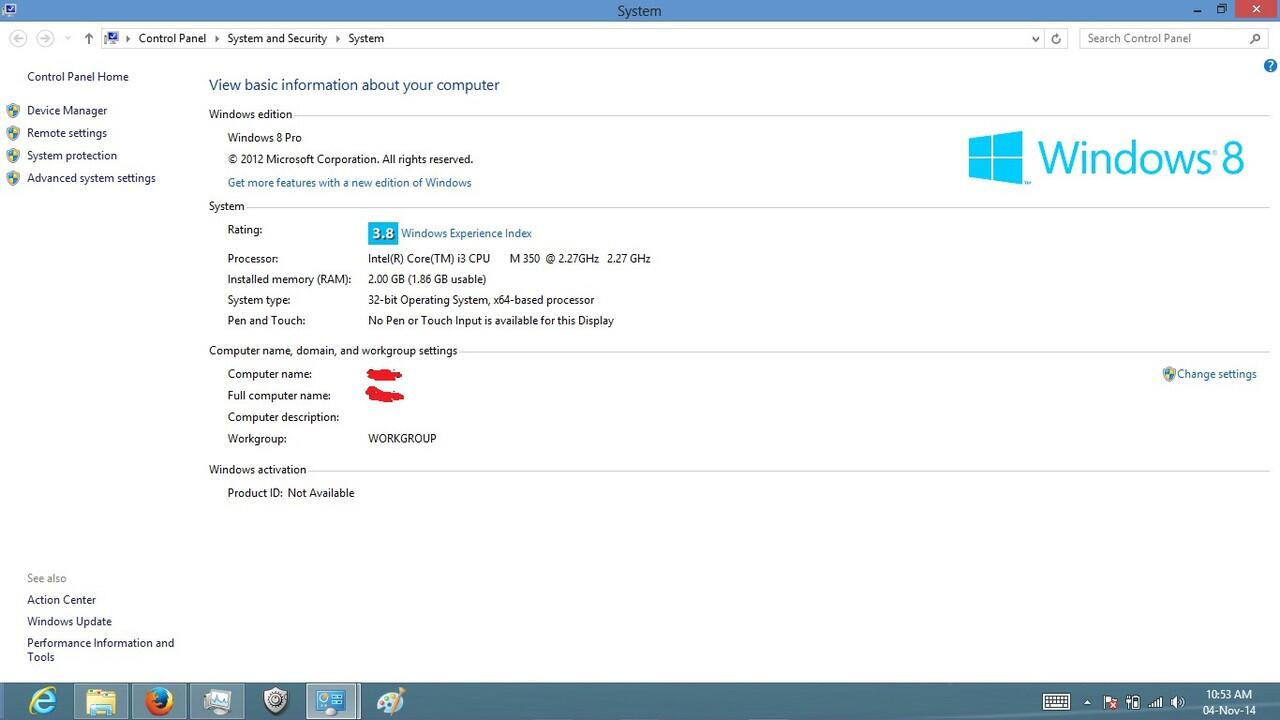Open the help question mark icon
1280x720 pixels.
[1270, 66]
